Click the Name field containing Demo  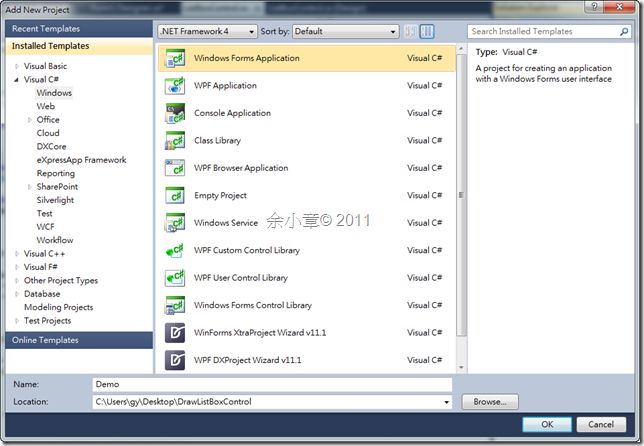coord(272,384)
